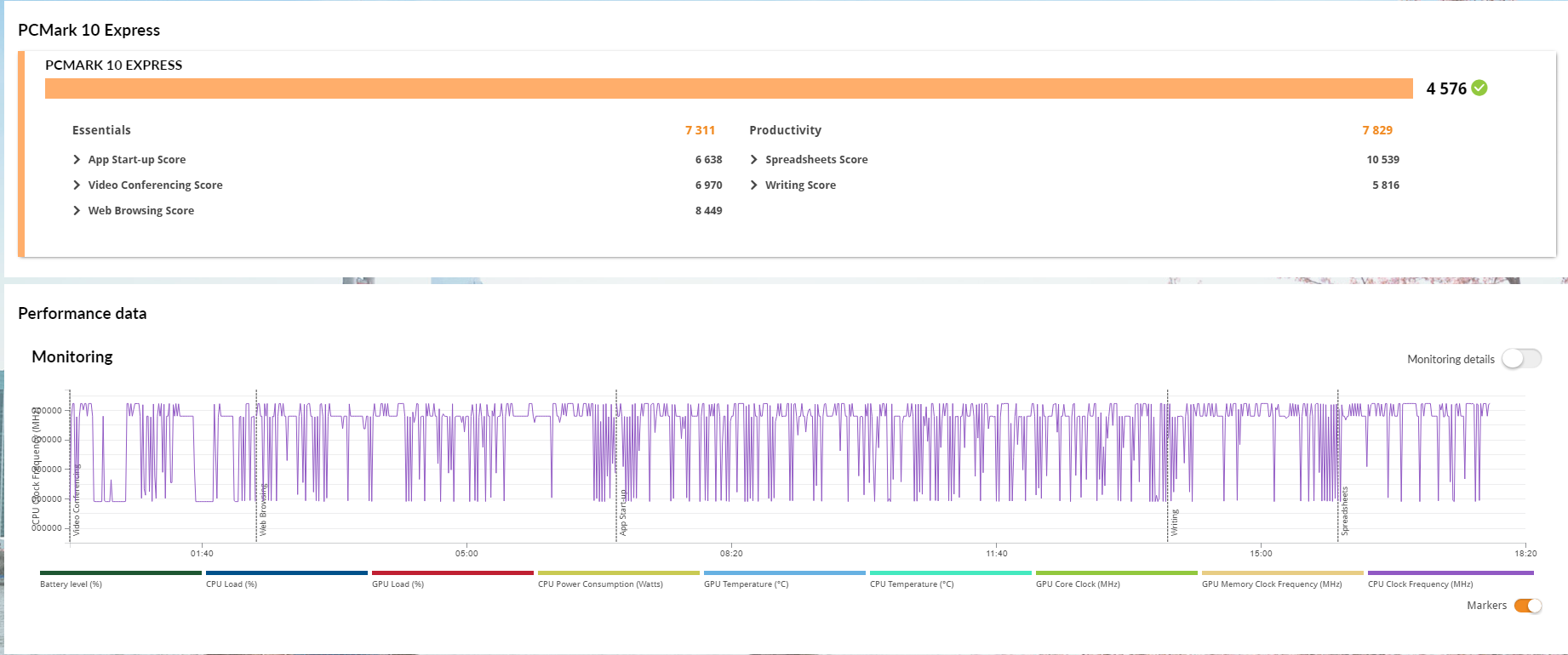This screenshot has width=1568, height=655.
Task: Toggle CPU Temperature legend item
Action: (951, 578)
